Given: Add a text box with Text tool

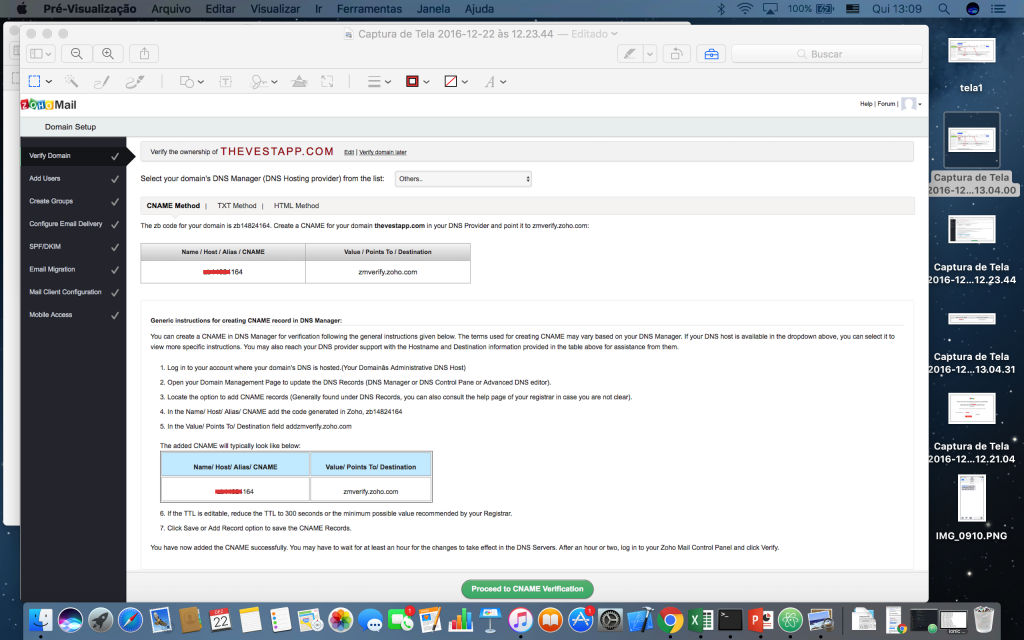Looking at the screenshot, I should click(x=225, y=82).
